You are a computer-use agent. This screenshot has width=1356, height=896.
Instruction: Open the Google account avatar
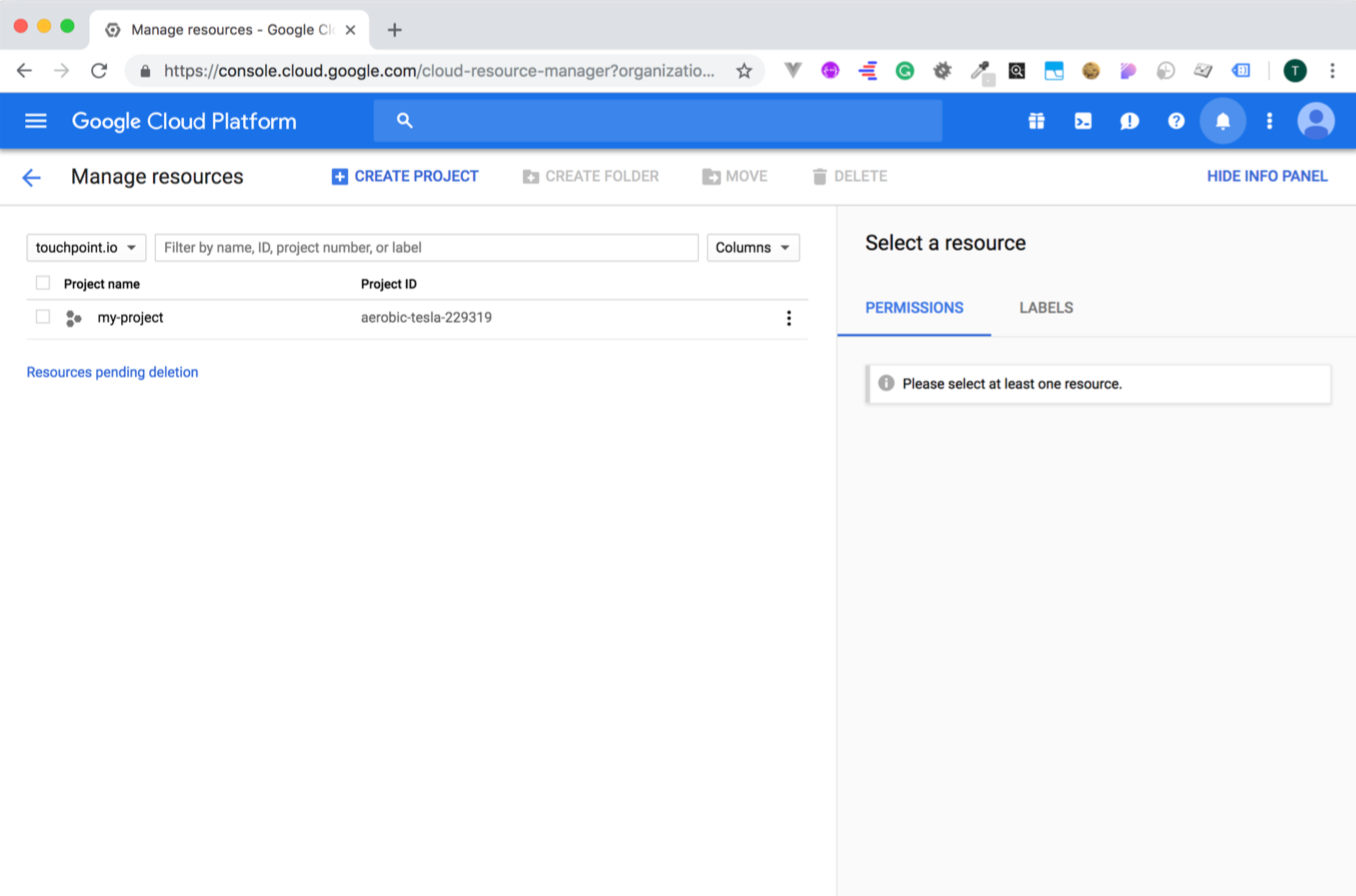click(1316, 121)
